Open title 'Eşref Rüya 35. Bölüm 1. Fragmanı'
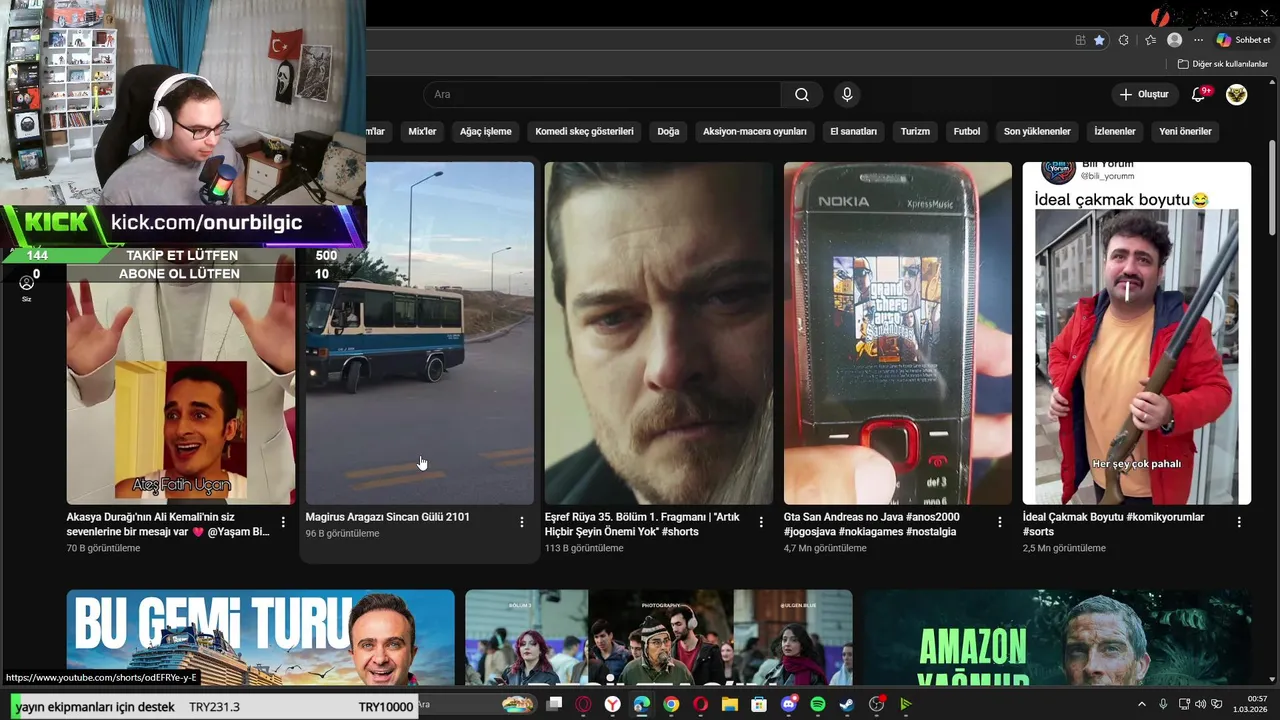 click(642, 524)
